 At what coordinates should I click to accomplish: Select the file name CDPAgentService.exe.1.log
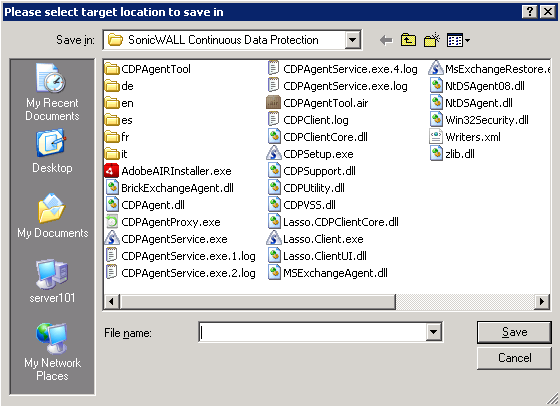[x=188, y=256]
